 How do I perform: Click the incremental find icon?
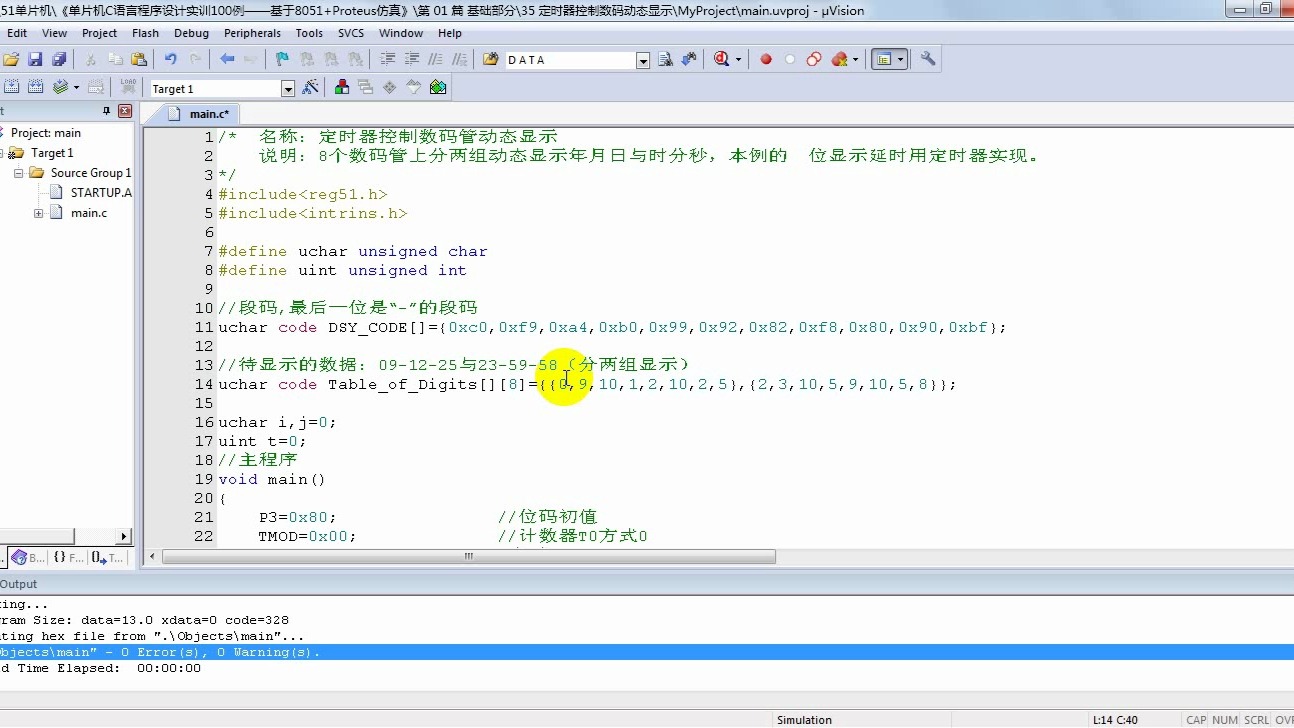[689, 60]
